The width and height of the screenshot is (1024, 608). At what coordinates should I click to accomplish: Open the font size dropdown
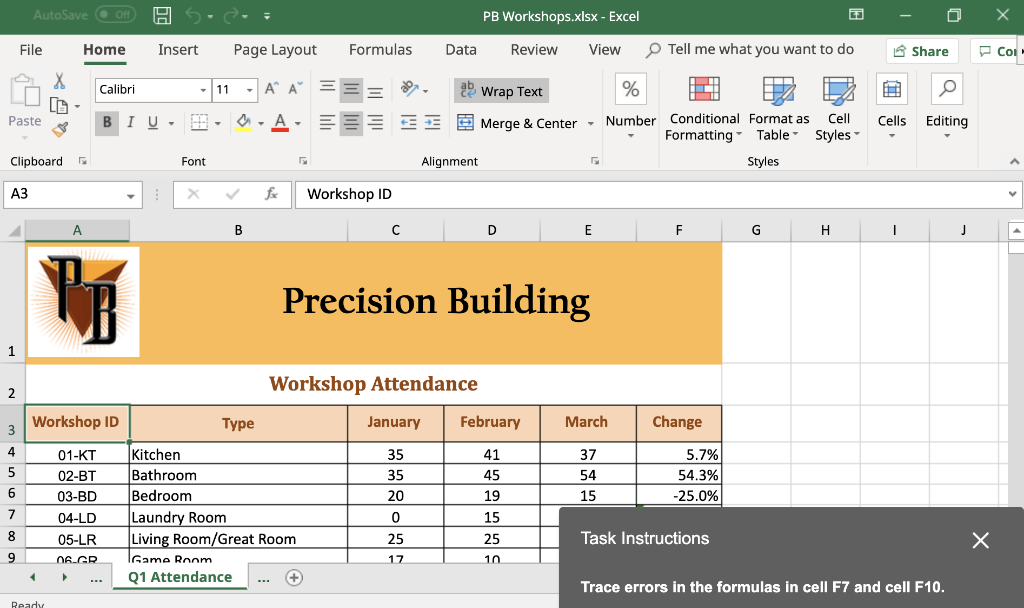coord(249,89)
